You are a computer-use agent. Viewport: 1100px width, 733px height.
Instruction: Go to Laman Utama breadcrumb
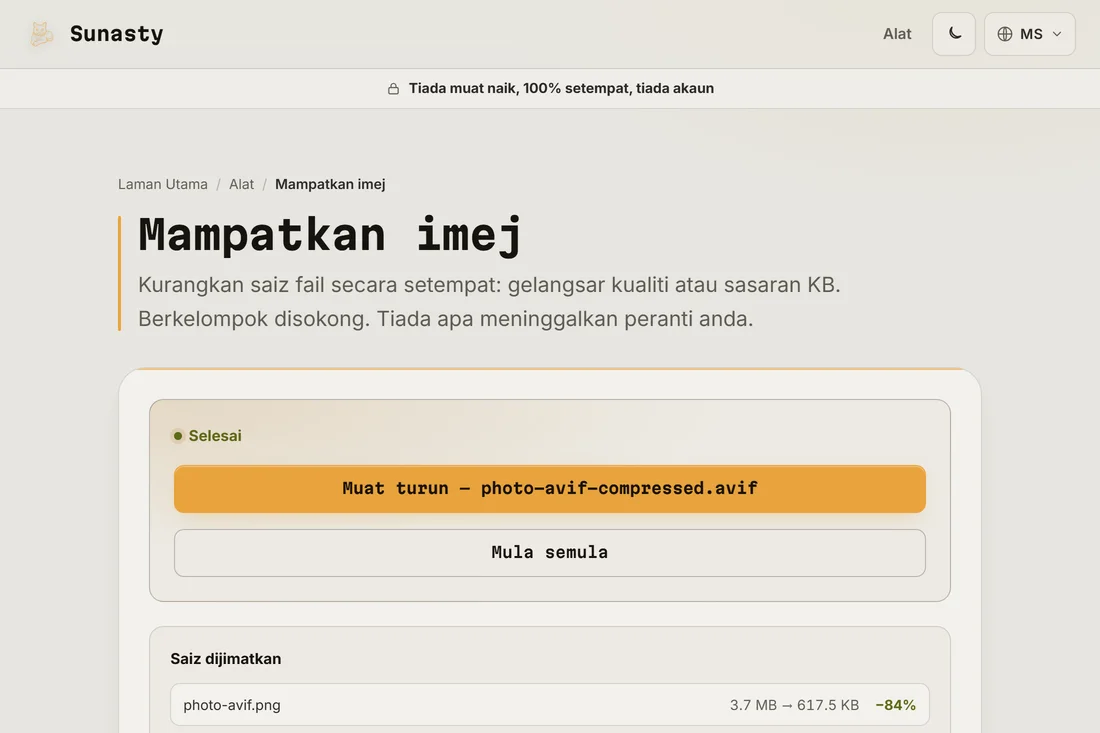point(163,184)
